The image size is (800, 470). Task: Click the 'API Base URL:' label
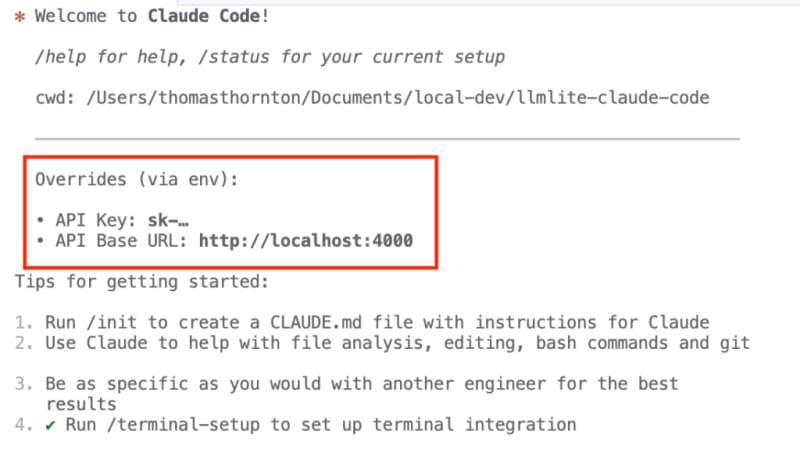(x=121, y=240)
